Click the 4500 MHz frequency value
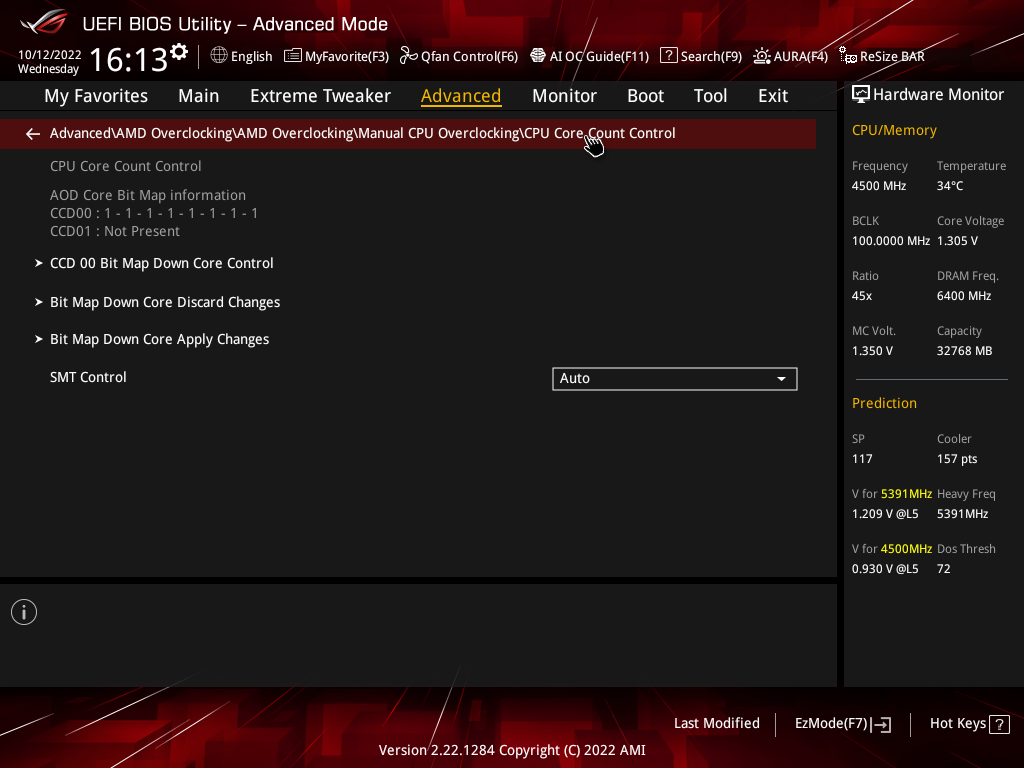This screenshot has height=768, width=1024. pyautogui.click(x=878, y=186)
